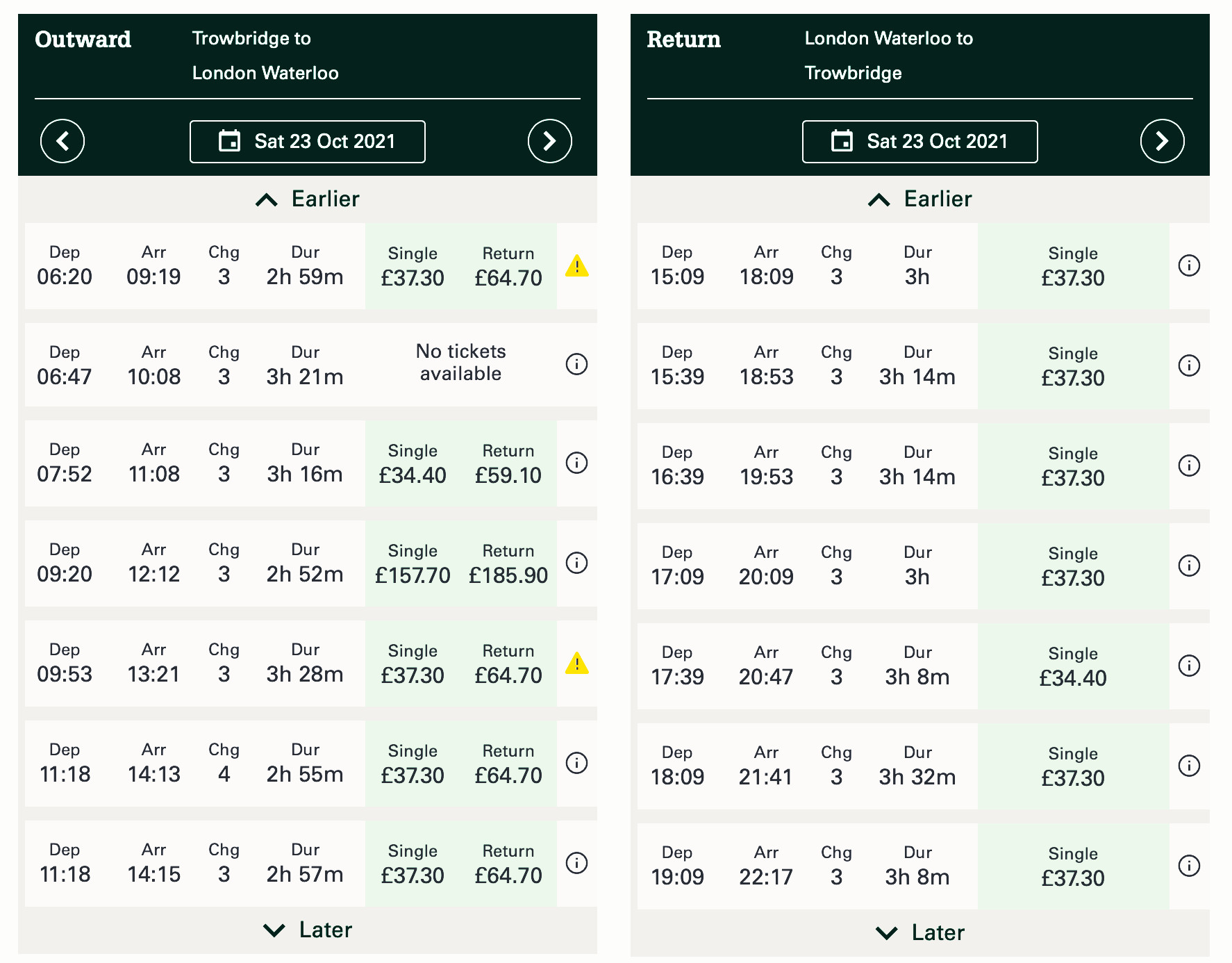Pick £37.30 single on 16:39 return train
The image size is (1232, 963).
pos(1073,467)
